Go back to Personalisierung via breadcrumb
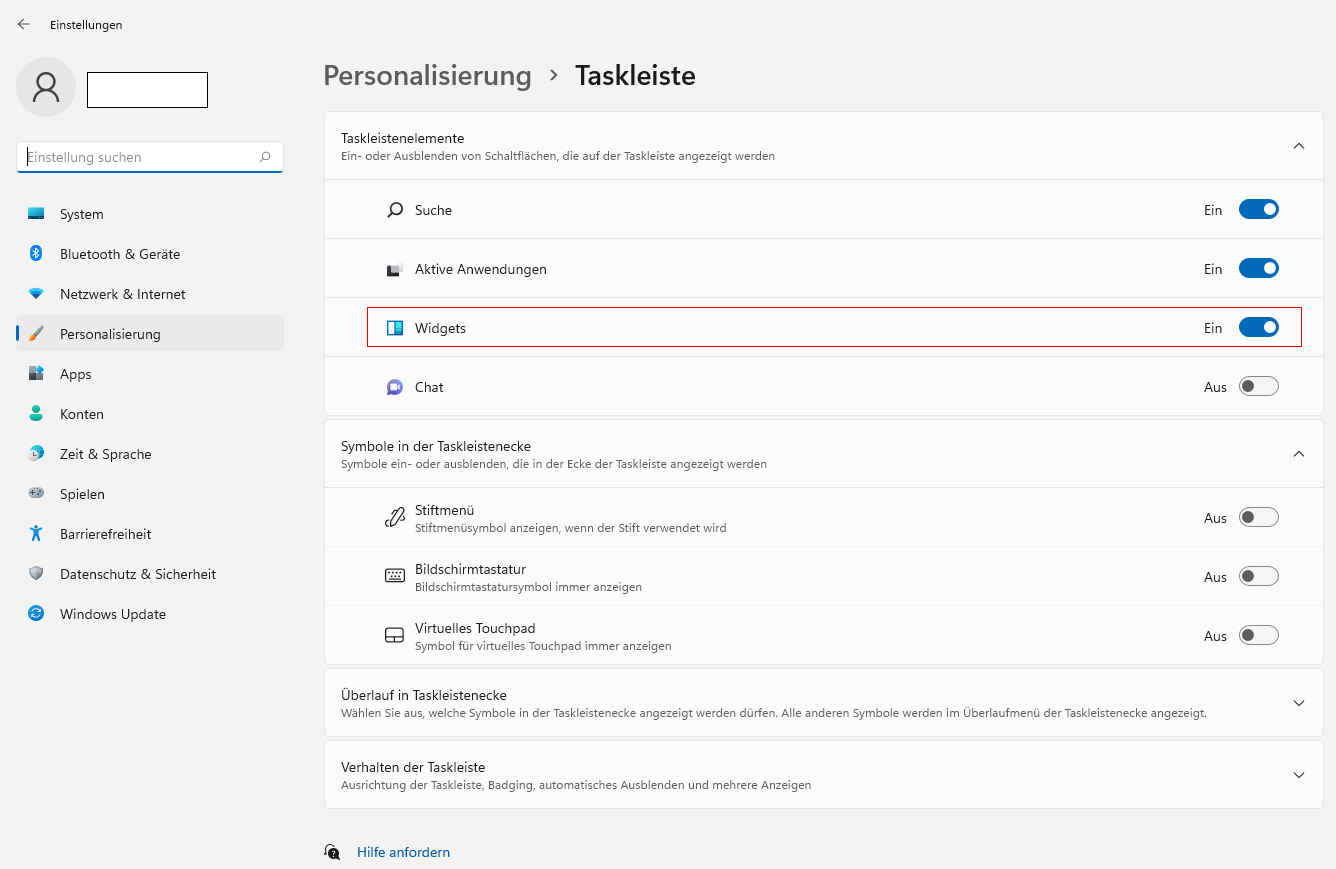This screenshot has height=869, width=1336. (427, 76)
